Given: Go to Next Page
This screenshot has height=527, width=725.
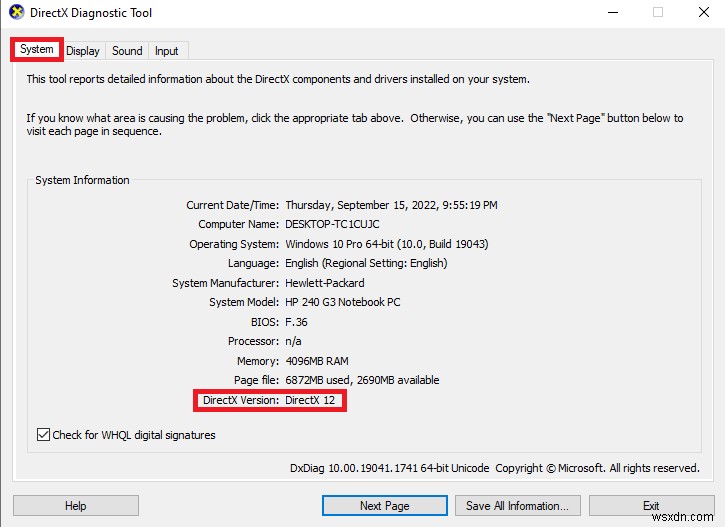Looking at the screenshot, I should tap(385, 506).
